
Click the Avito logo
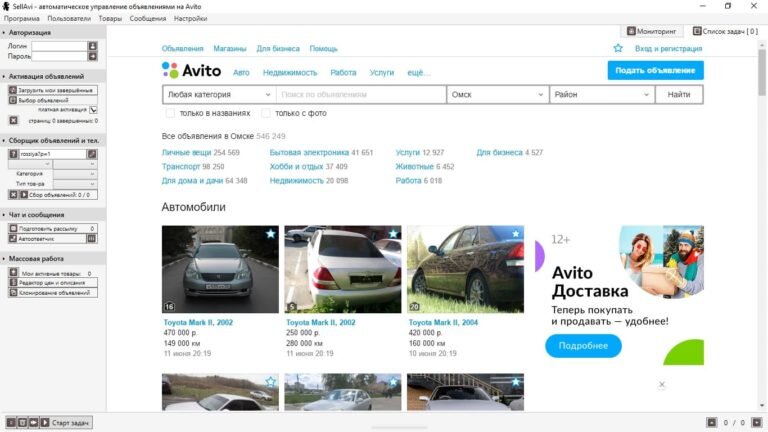(192, 71)
